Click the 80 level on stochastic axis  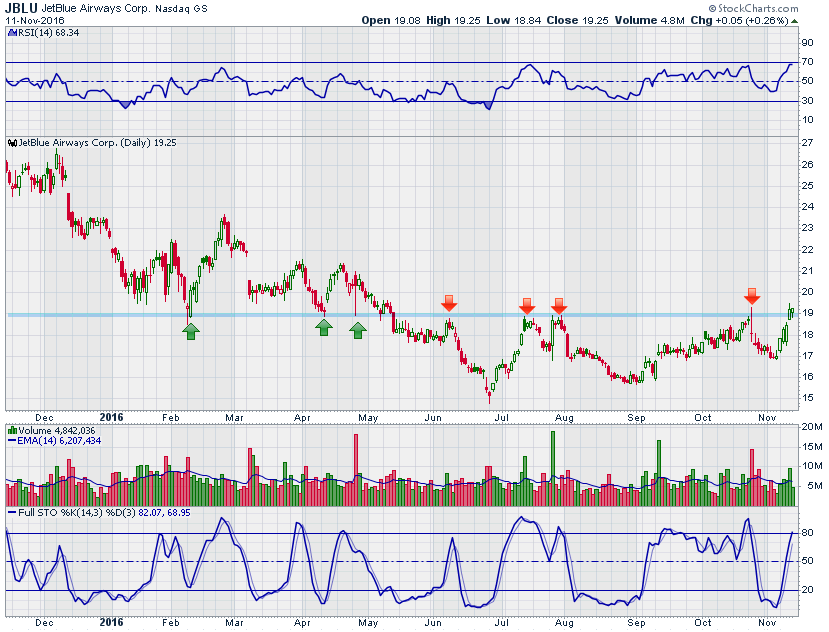[807, 533]
